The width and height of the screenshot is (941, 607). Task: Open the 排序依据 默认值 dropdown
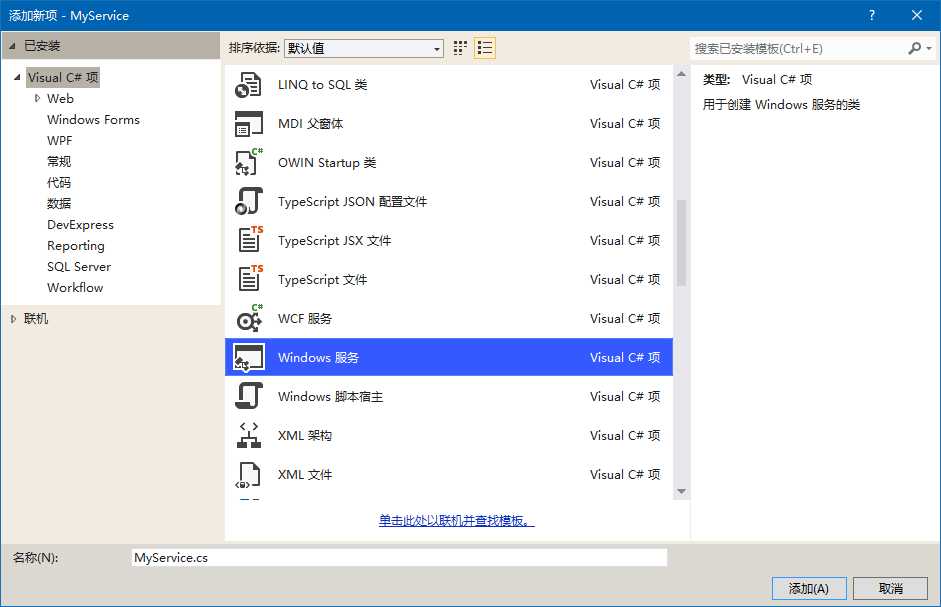[x=364, y=48]
